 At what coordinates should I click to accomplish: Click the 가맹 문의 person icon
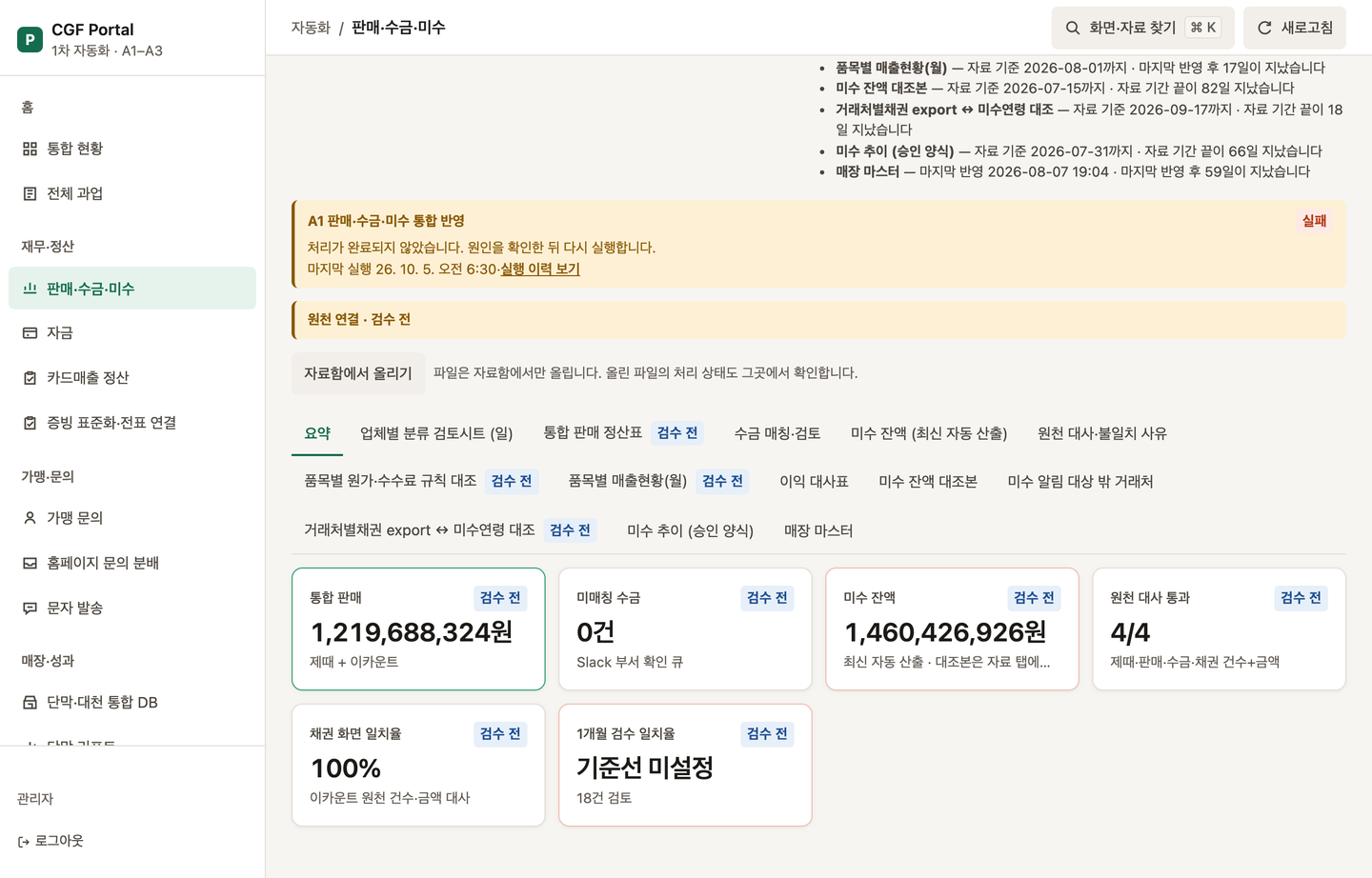tap(30, 518)
